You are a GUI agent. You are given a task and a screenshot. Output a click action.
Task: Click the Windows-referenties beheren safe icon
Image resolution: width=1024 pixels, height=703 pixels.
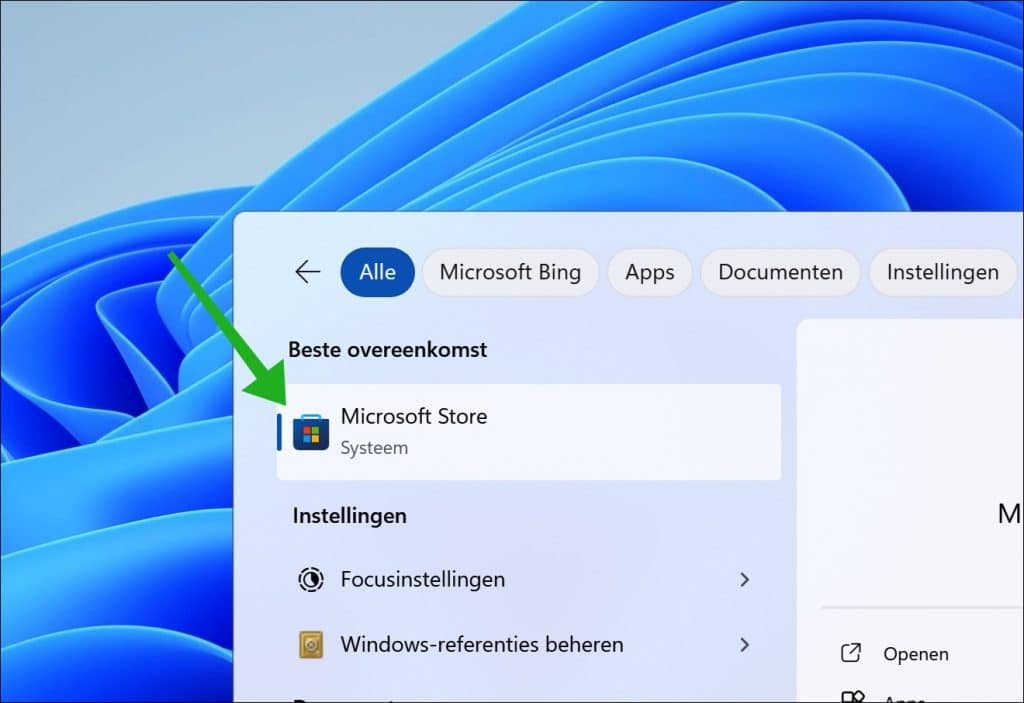click(311, 645)
